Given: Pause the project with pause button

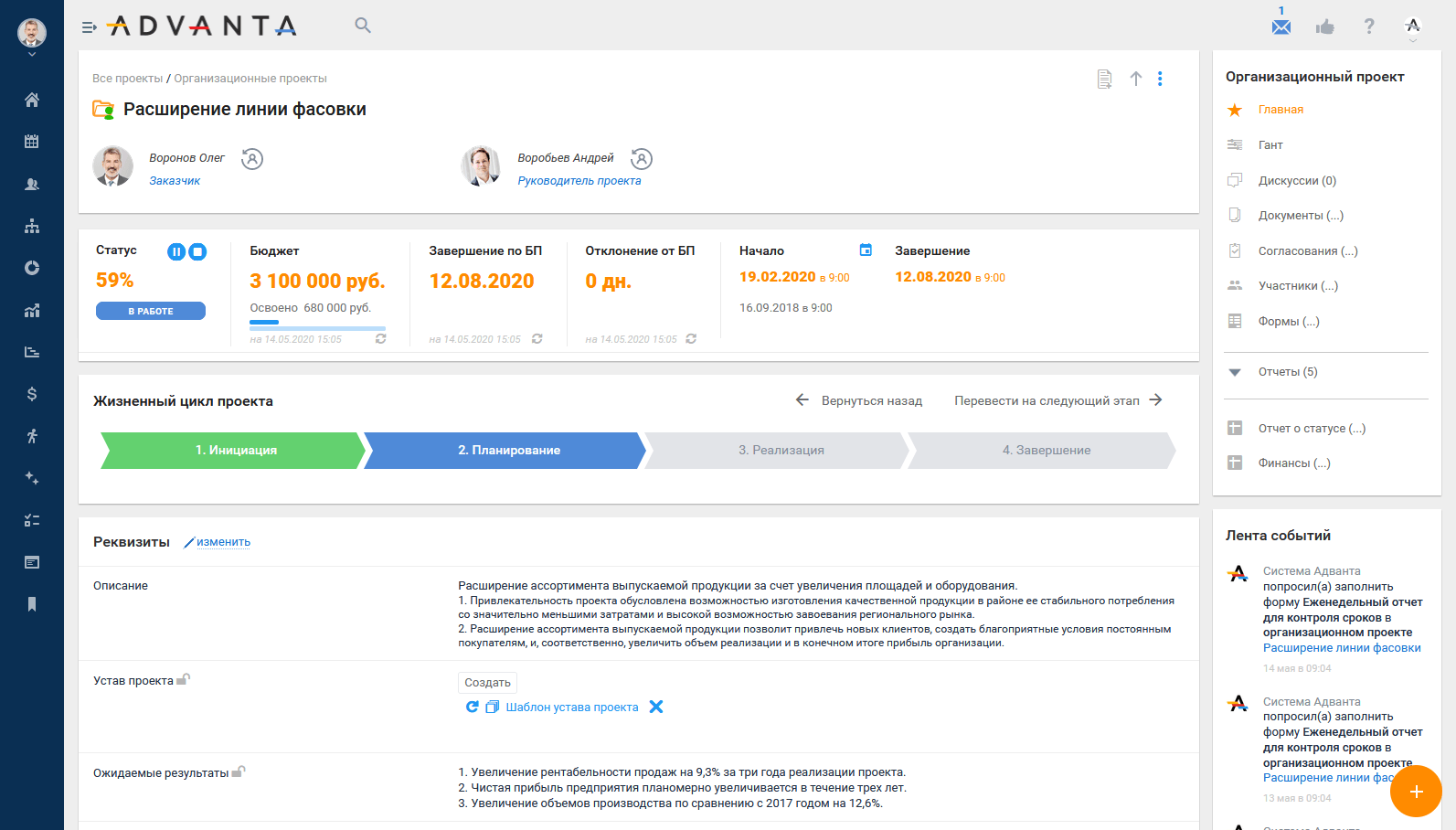Looking at the screenshot, I should 176,251.
